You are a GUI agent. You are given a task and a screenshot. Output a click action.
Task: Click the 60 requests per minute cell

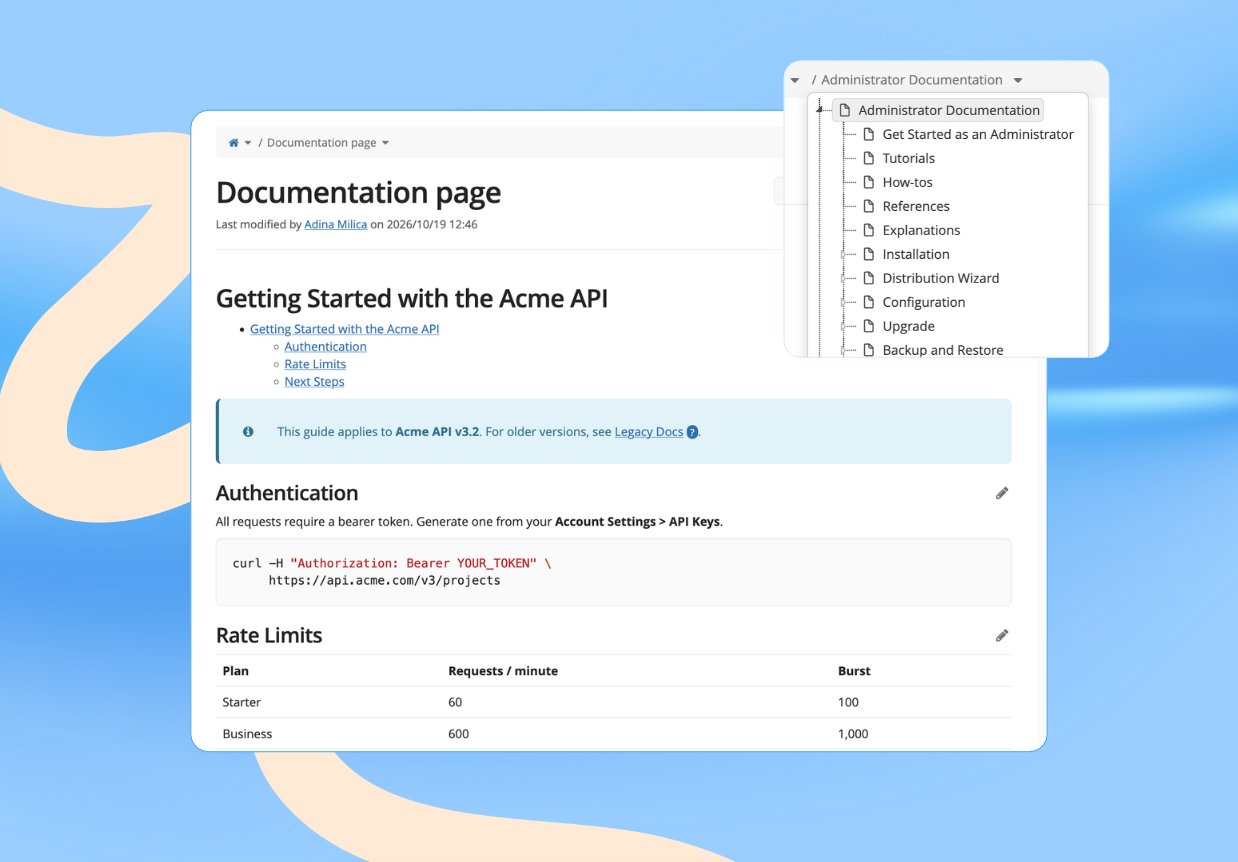tap(455, 702)
